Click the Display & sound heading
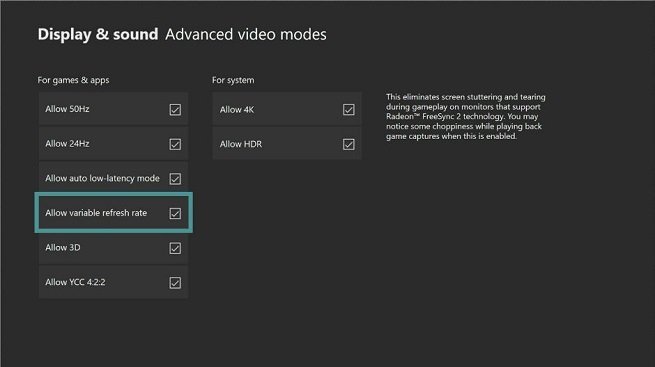 point(98,34)
